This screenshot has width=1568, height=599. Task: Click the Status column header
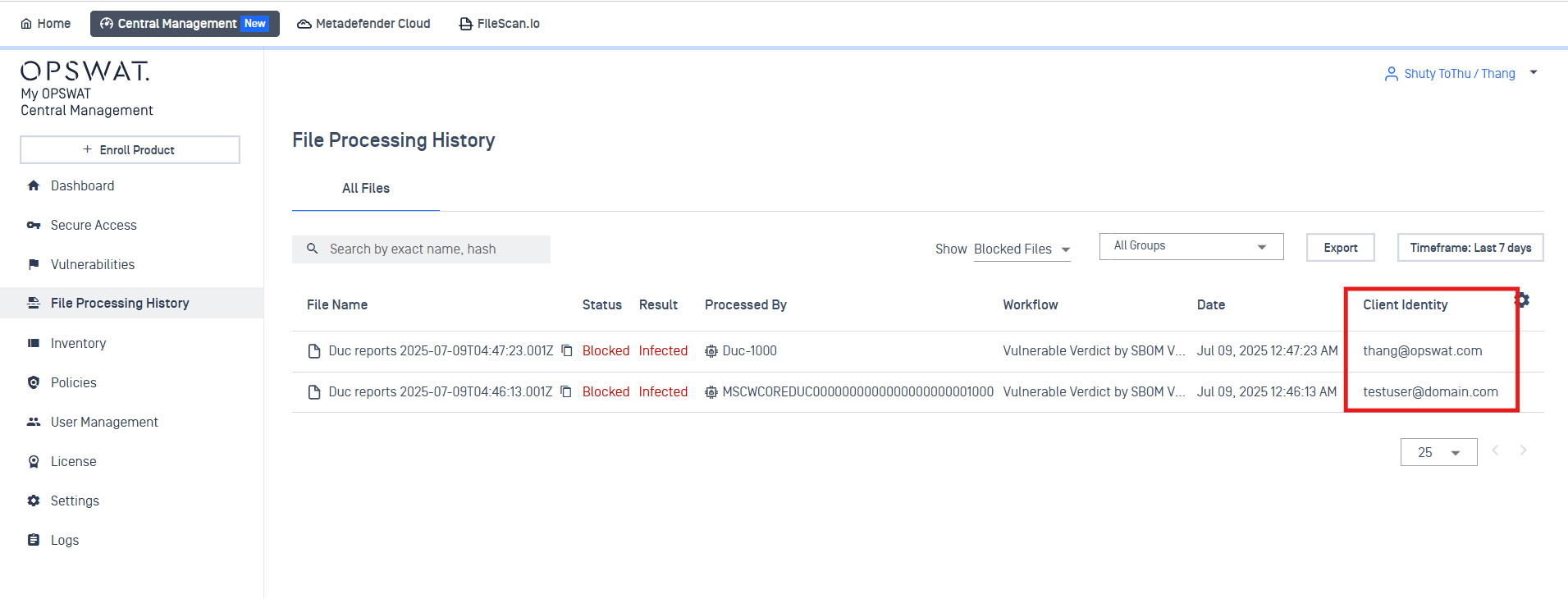click(x=602, y=304)
